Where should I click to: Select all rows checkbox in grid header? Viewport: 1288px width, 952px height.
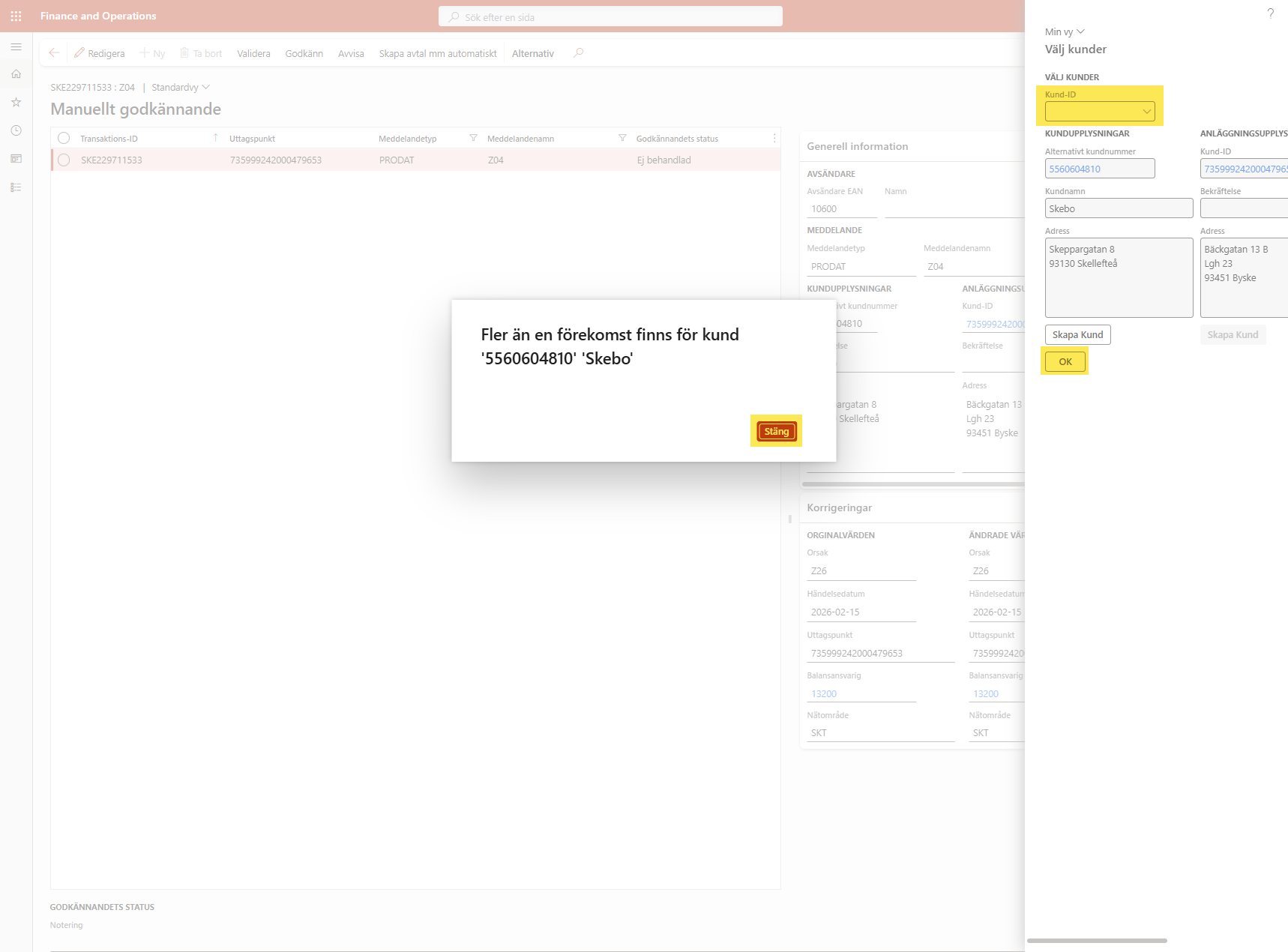click(64, 138)
